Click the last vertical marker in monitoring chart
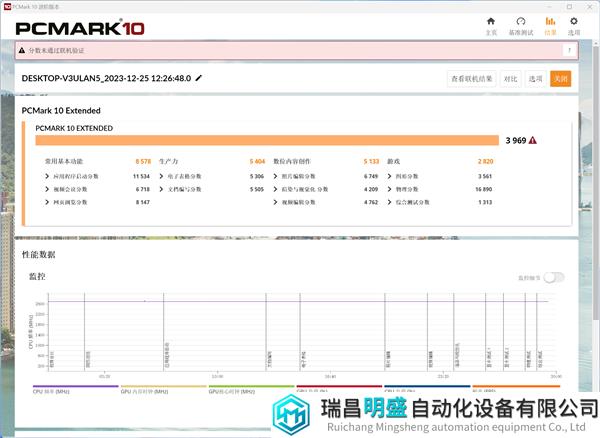 [x=537, y=332]
